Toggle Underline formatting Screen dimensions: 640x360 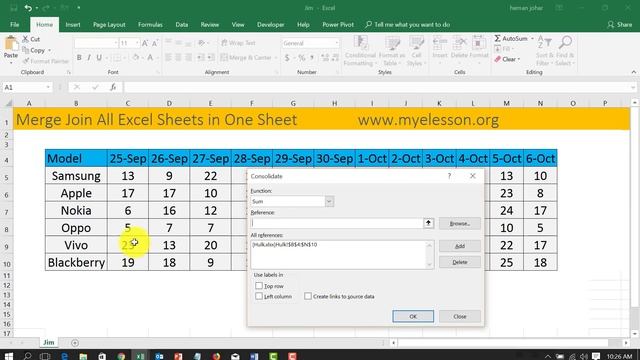click(x=99, y=58)
